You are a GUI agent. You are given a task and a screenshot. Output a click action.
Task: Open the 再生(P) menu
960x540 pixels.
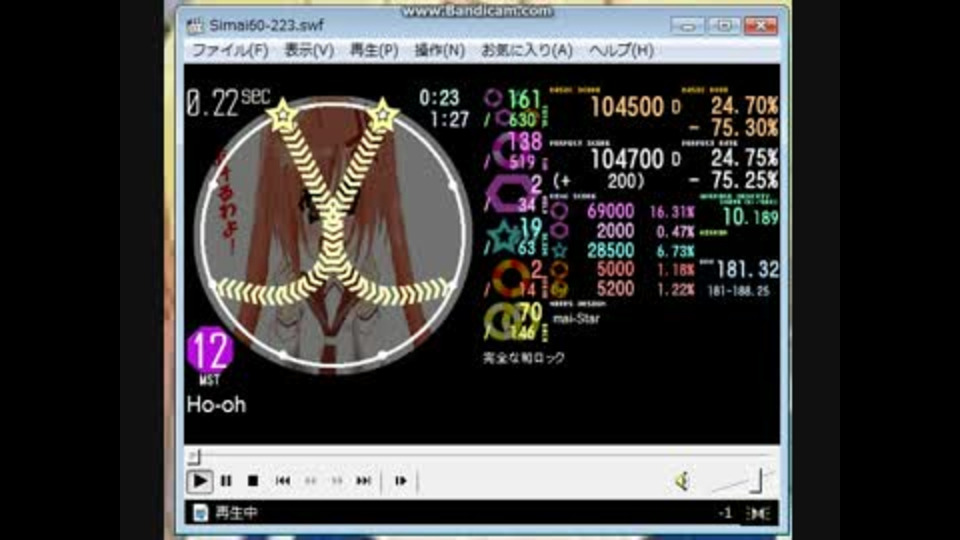coord(373,50)
